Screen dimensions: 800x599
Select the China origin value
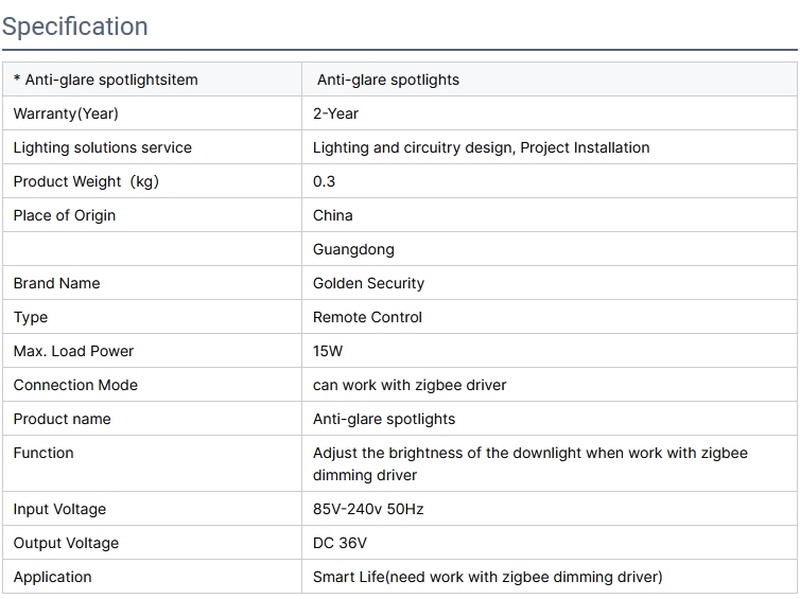click(x=333, y=215)
